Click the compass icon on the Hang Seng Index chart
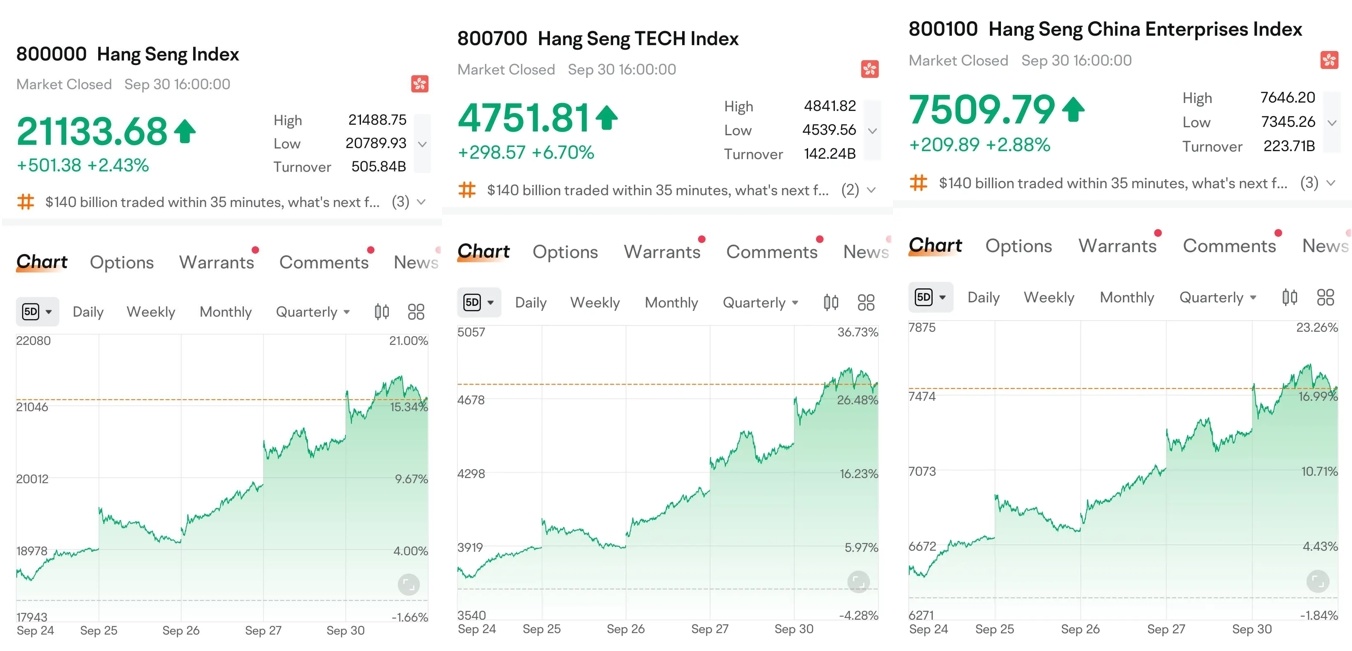The height and width of the screenshot is (651, 1352). coord(407,583)
